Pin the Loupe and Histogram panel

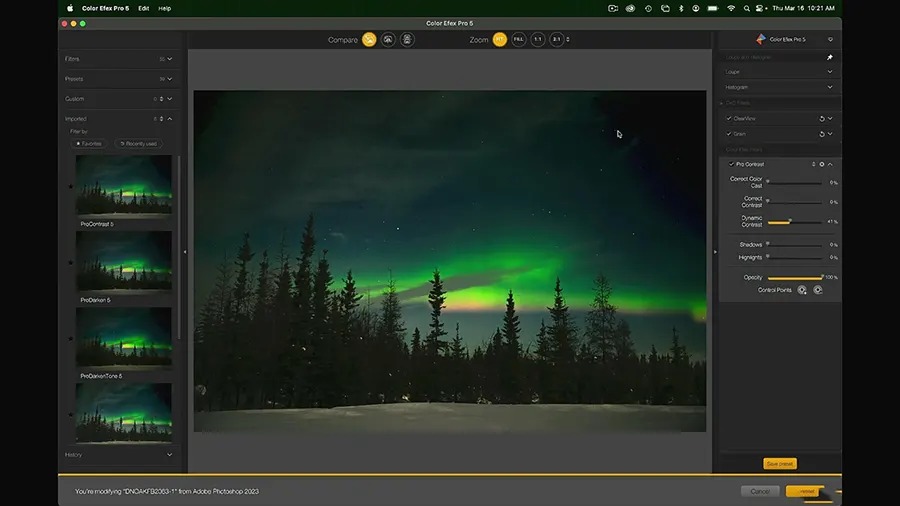[x=829, y=58]
